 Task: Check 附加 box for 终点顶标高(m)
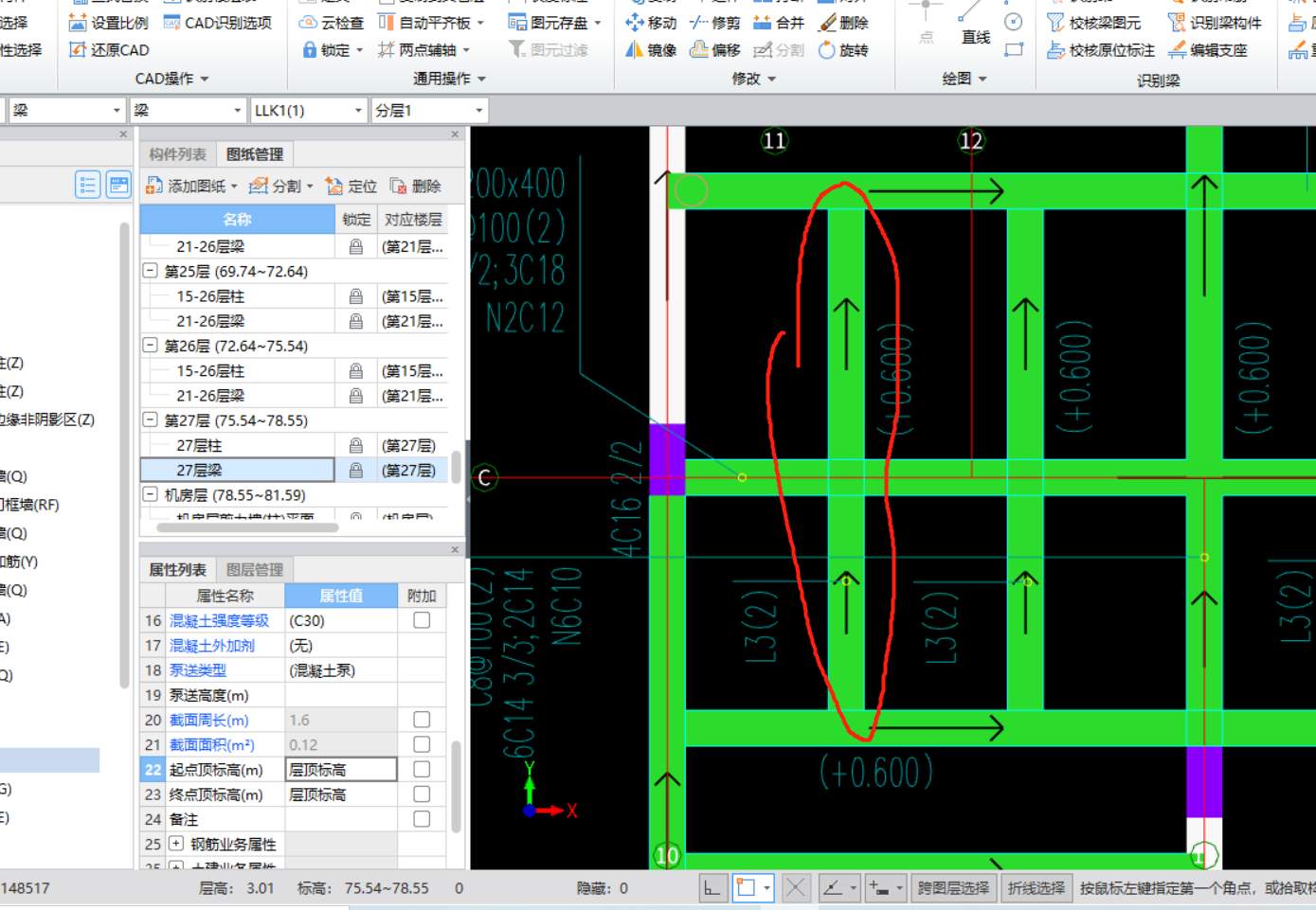422,794
